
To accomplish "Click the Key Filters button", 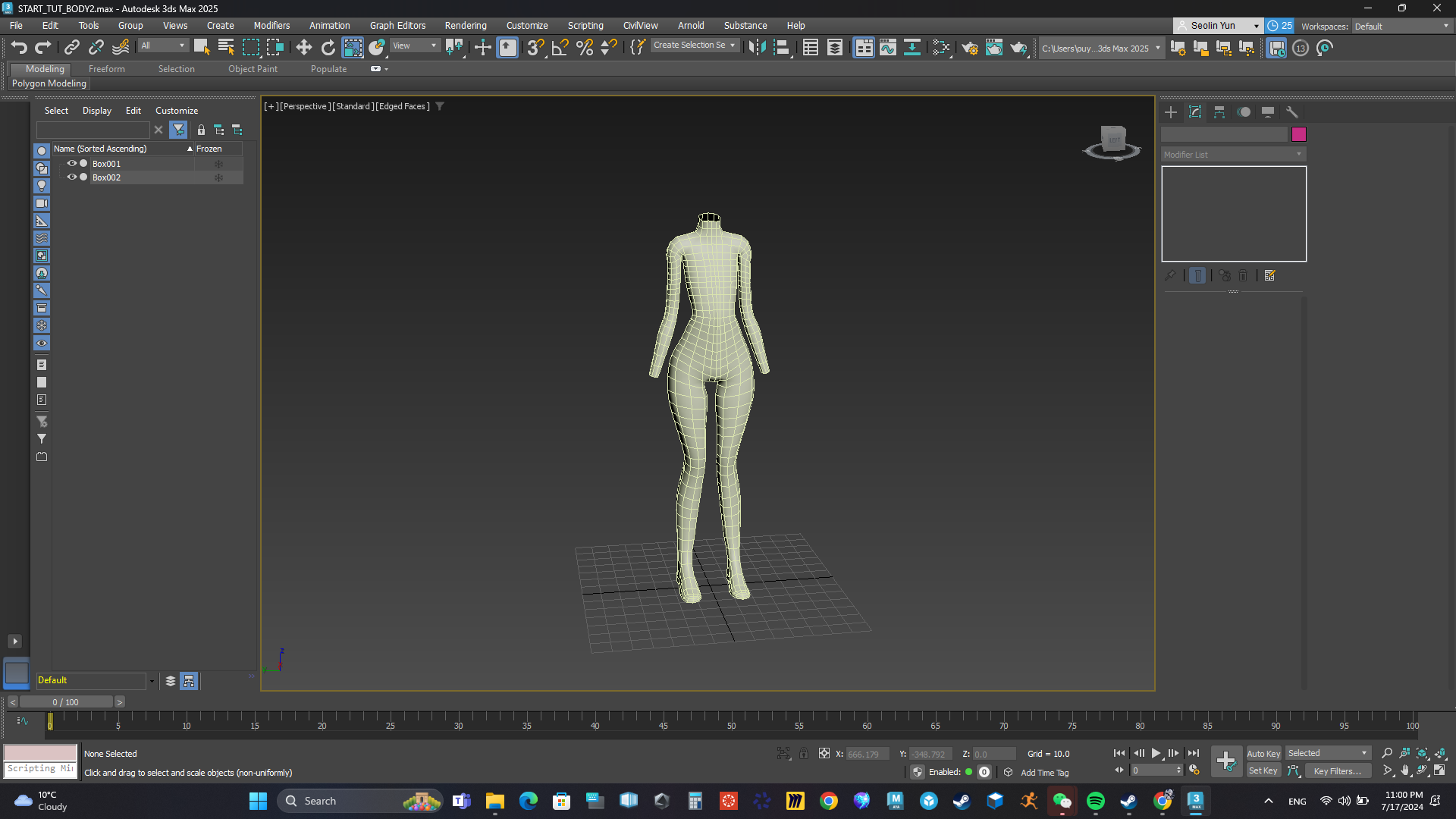I will (1337, 771).
